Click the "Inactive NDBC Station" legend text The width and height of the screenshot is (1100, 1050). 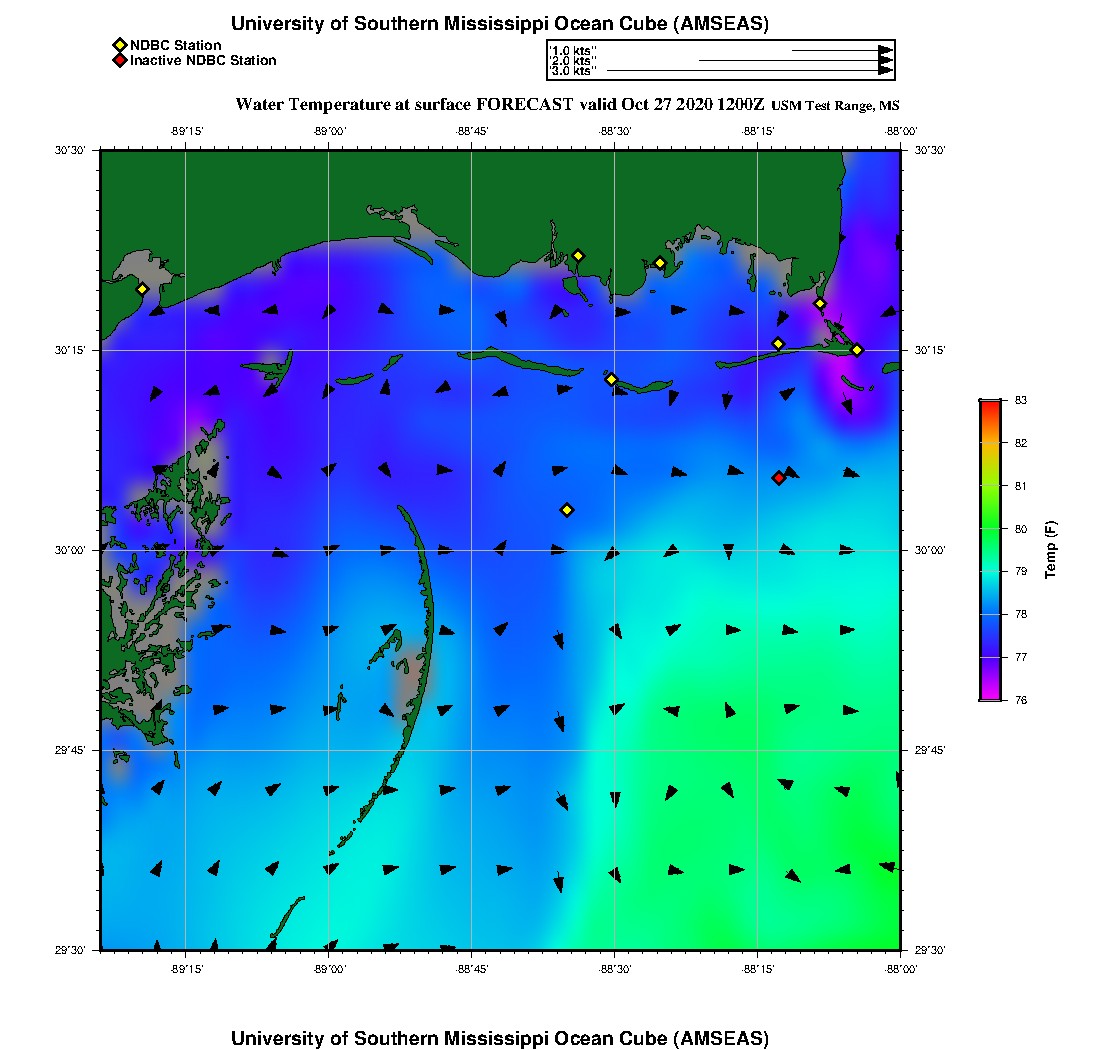click(203, 60)
